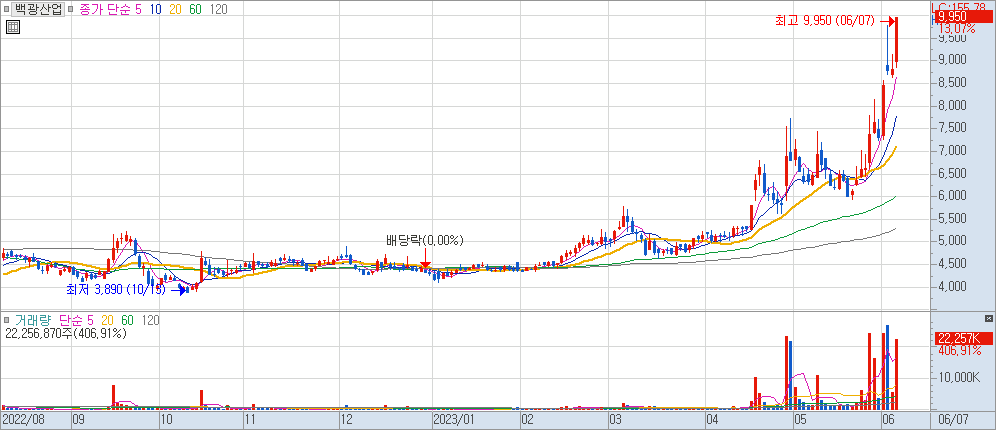Select the orange 20-day price moving average
The image size is (996, 430).
[175, 10]
